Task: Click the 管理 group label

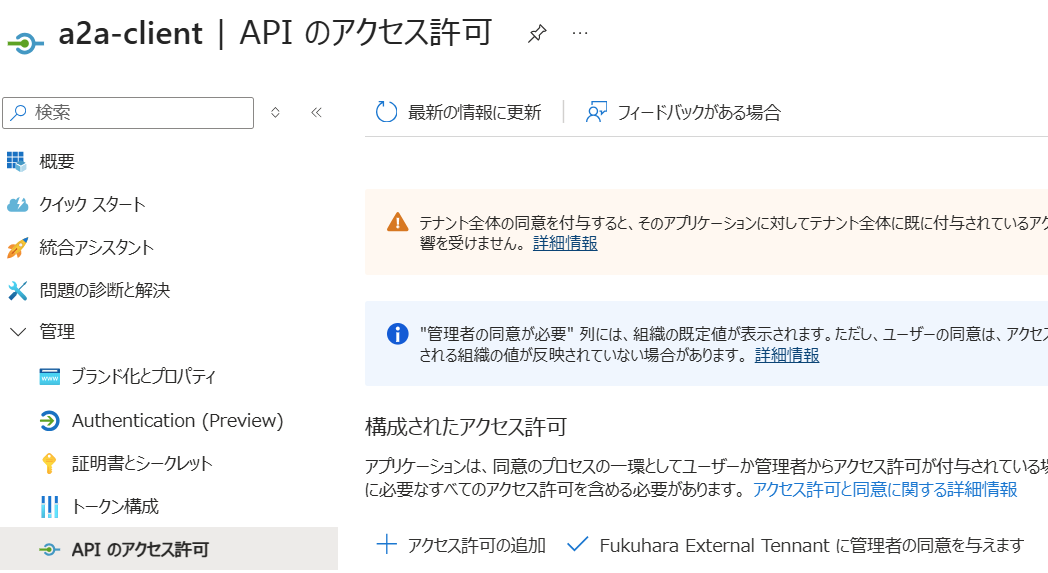Action: [57, 332]
